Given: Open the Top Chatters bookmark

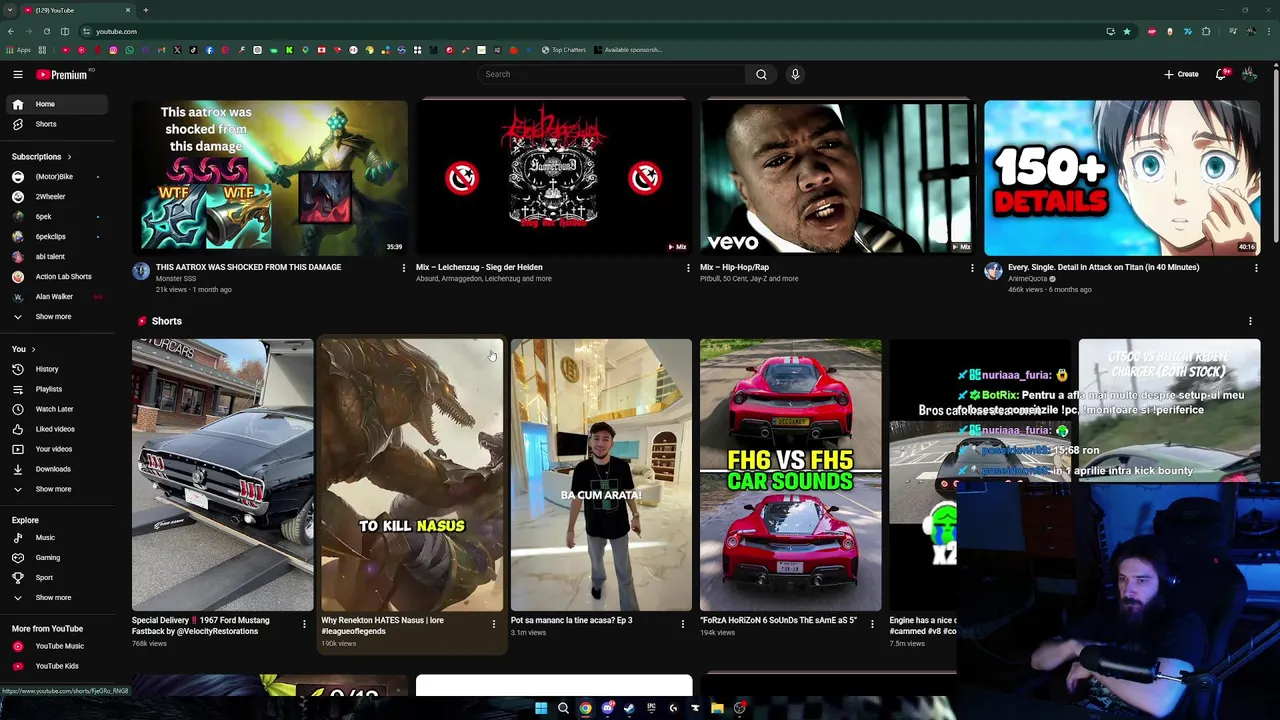Looking at the screenshot, I should point(564,50).
